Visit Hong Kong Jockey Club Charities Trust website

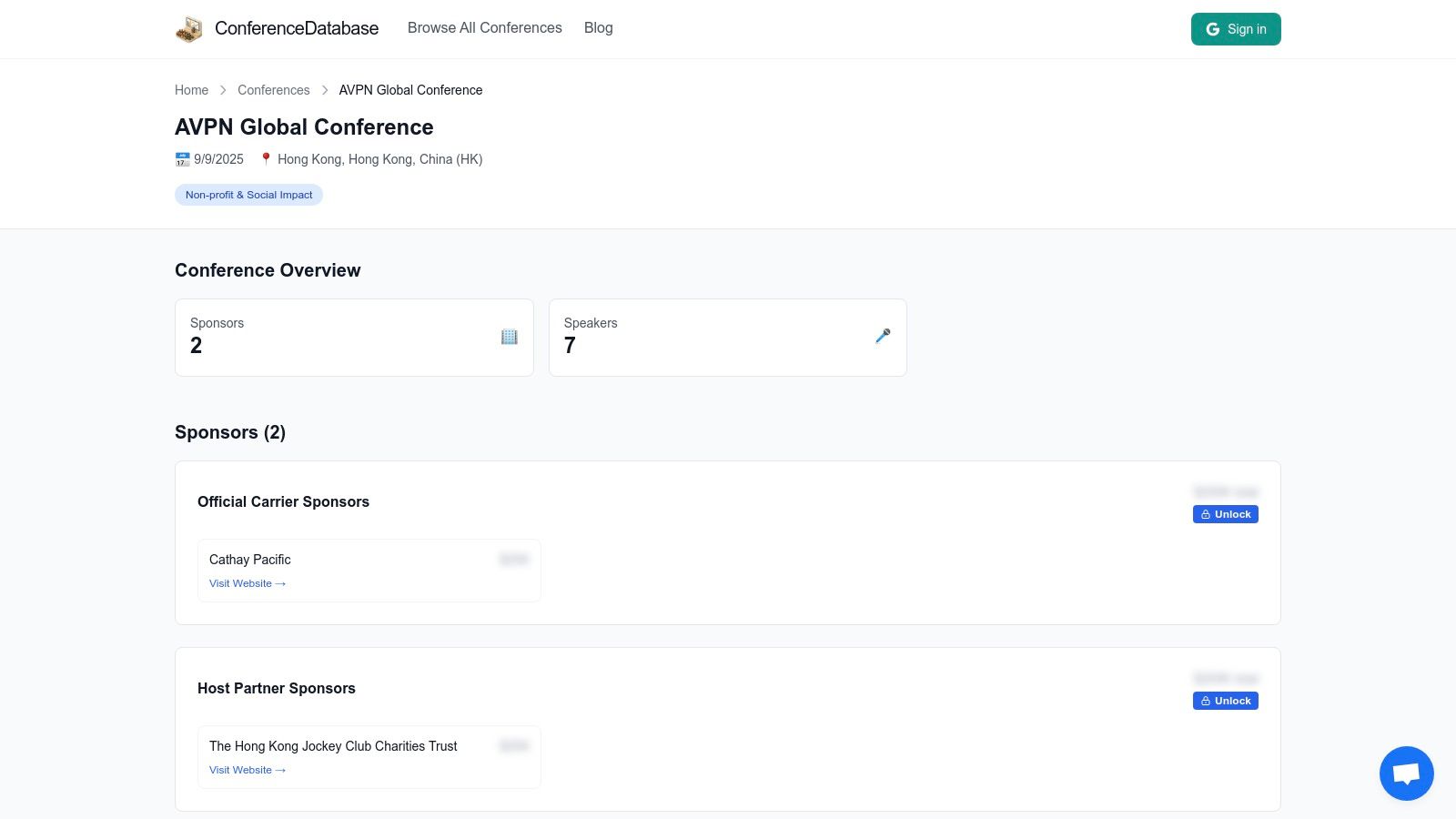tap(247, 770)
